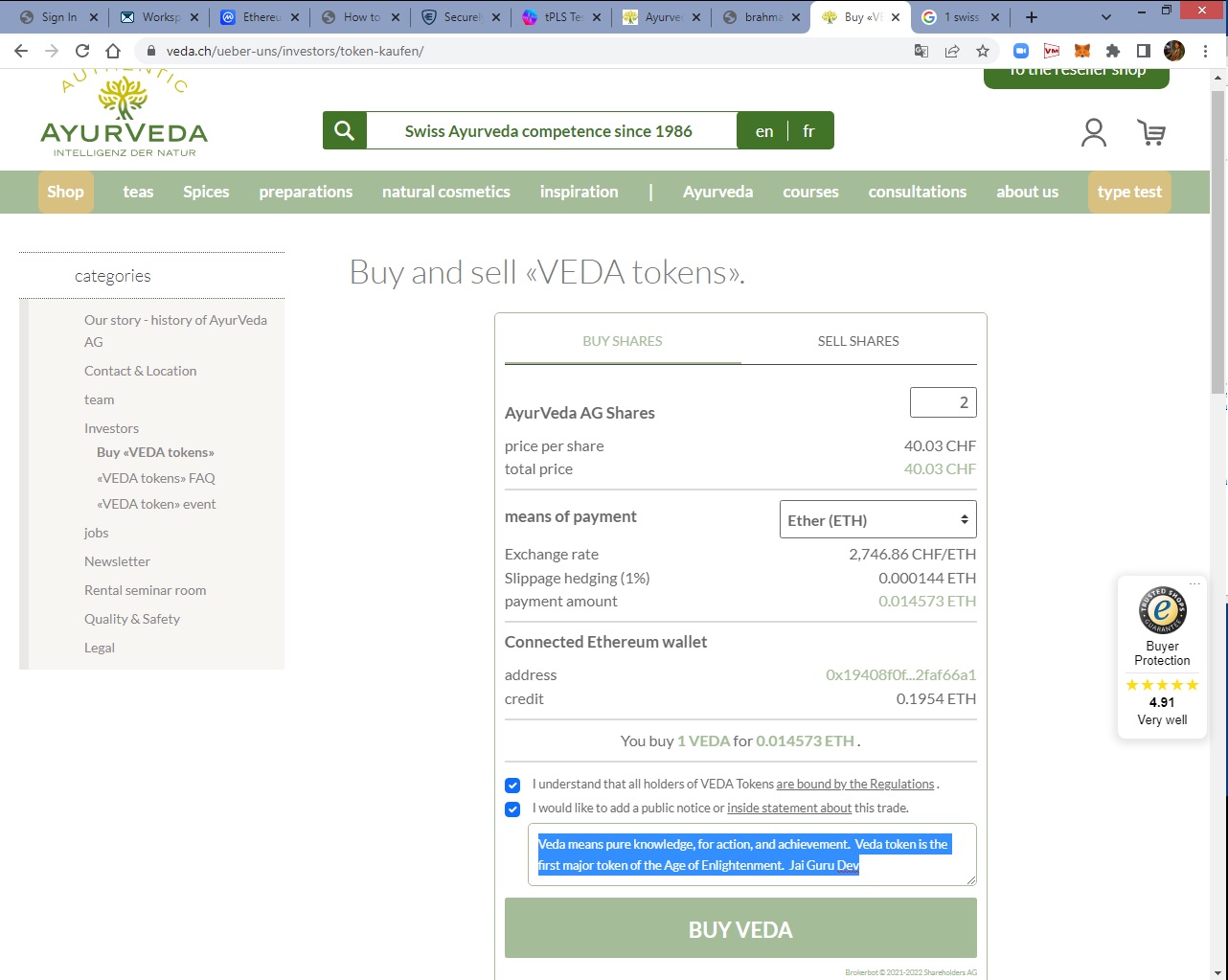Viewport: 1228px width, 980px height.
Task: Open the extensions puzzle icon
Action: [x=1113, y=51]
